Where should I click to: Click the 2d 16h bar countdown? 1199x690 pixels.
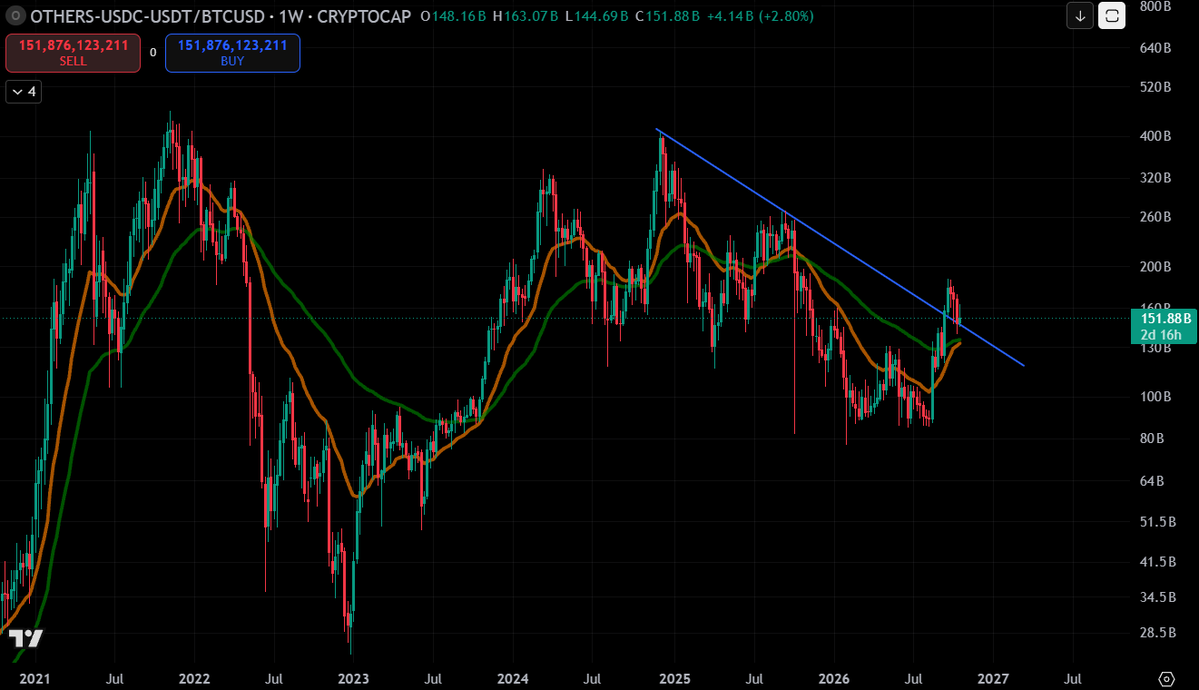[1161, 335]
